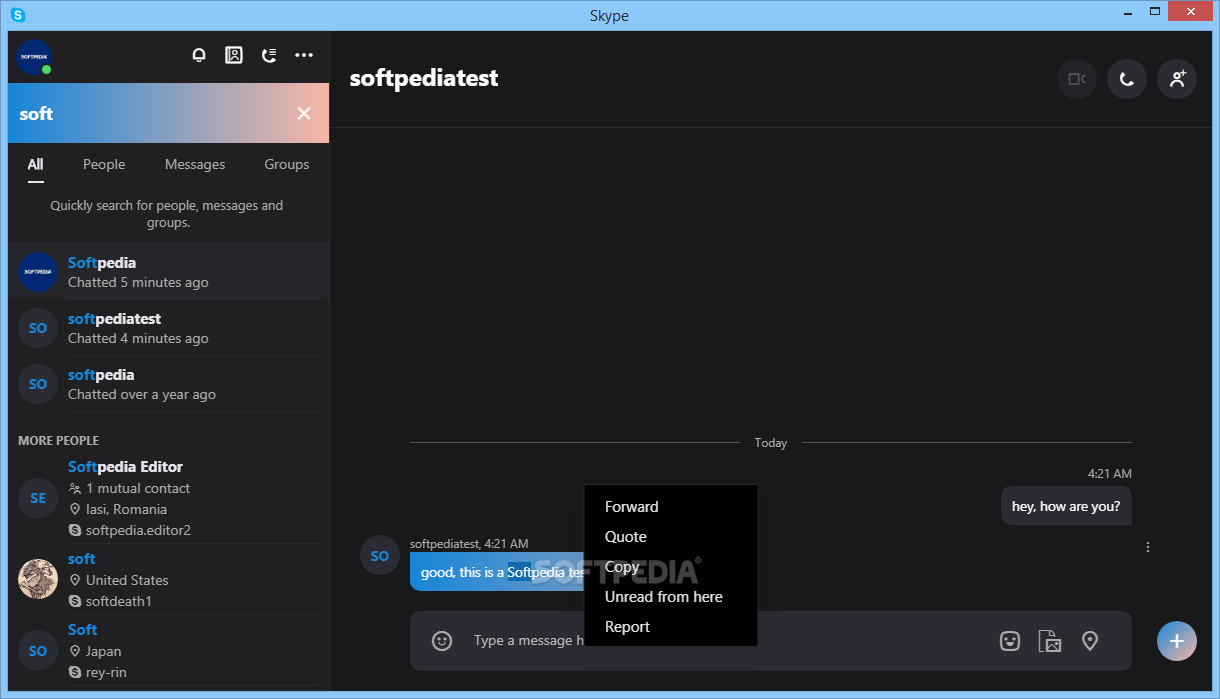The image size is (1220, 699).
Task: Click the 'softdeath1' Skype name
Action: click(x=119, y=601)
